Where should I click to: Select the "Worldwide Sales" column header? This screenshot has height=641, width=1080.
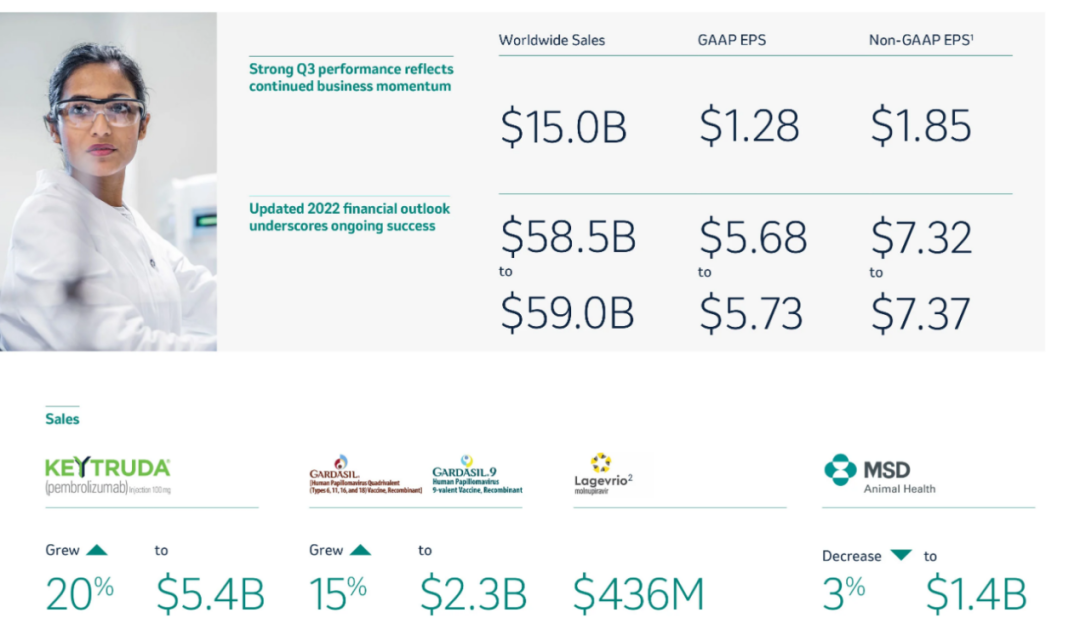click(552, 40)
